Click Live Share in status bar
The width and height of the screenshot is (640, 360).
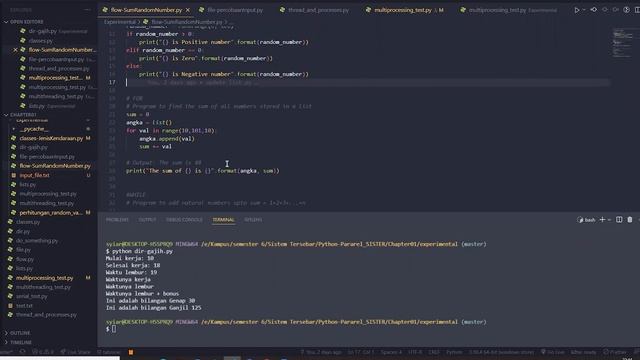(x=76, y=352)
